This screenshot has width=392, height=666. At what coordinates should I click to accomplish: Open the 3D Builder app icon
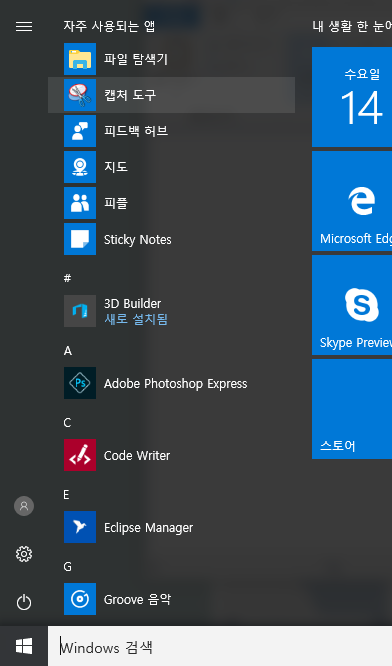coord(80,311)
